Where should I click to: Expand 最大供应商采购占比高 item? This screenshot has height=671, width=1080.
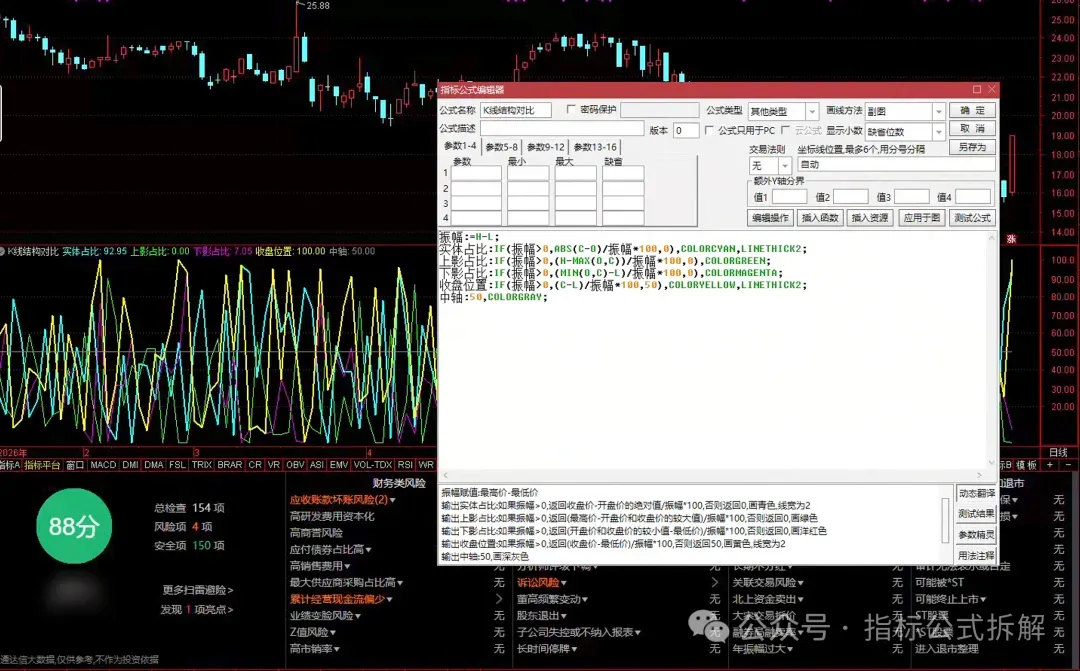400,583
